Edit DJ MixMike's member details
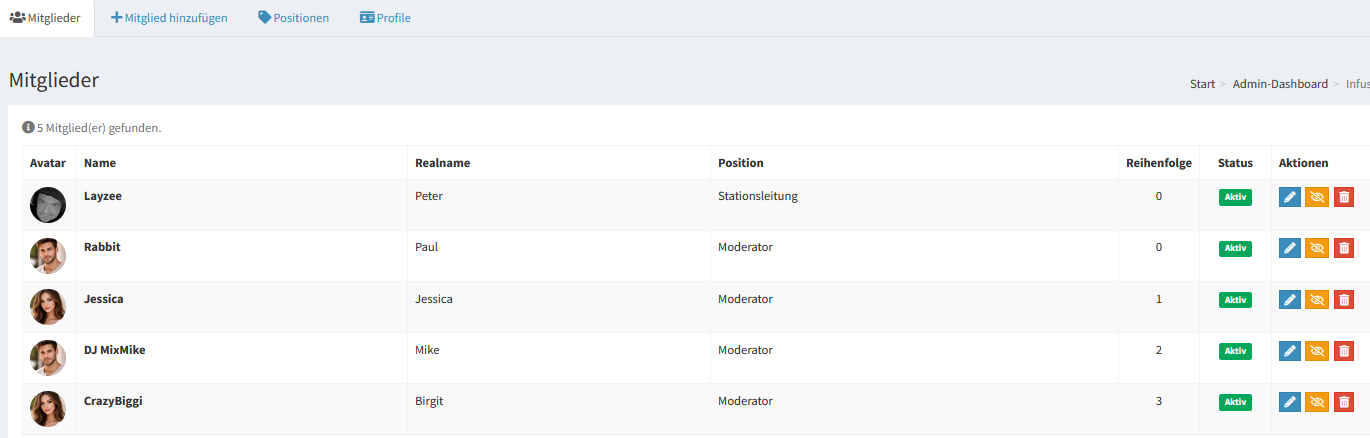Screen dimensions: 1370x438 click(1290, 350)
